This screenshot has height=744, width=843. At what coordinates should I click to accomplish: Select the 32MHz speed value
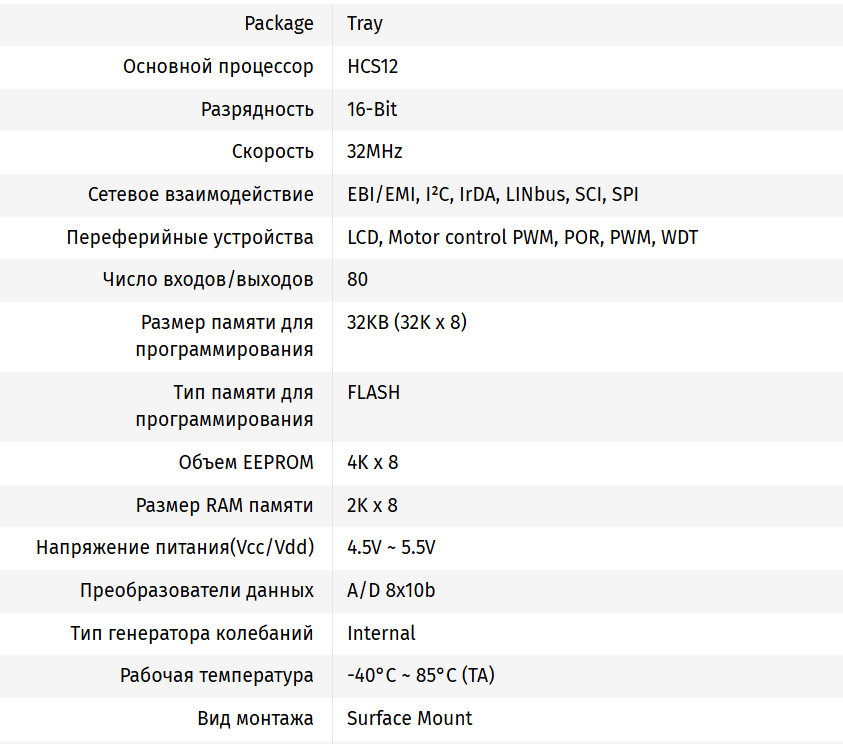[375, 152]
